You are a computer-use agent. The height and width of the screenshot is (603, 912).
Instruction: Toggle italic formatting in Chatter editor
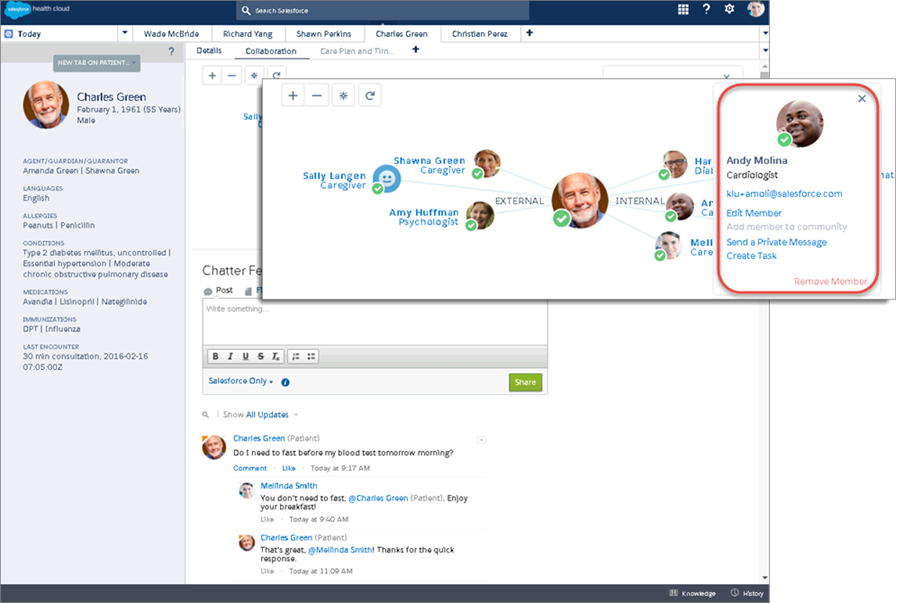click(x=230, y=356)
